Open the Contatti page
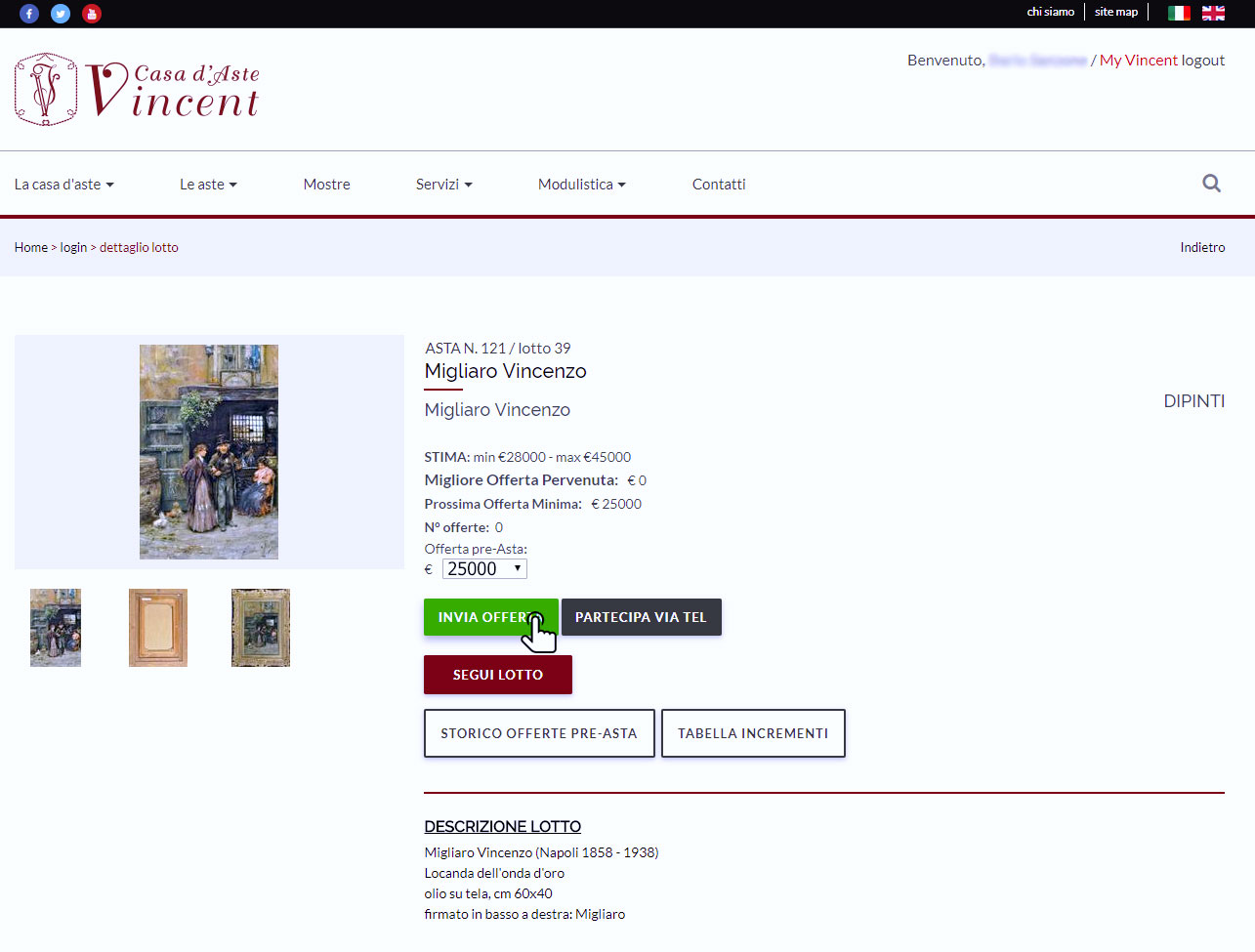The width and height of the screenshot is (1255, 952). tap(719, 185)
